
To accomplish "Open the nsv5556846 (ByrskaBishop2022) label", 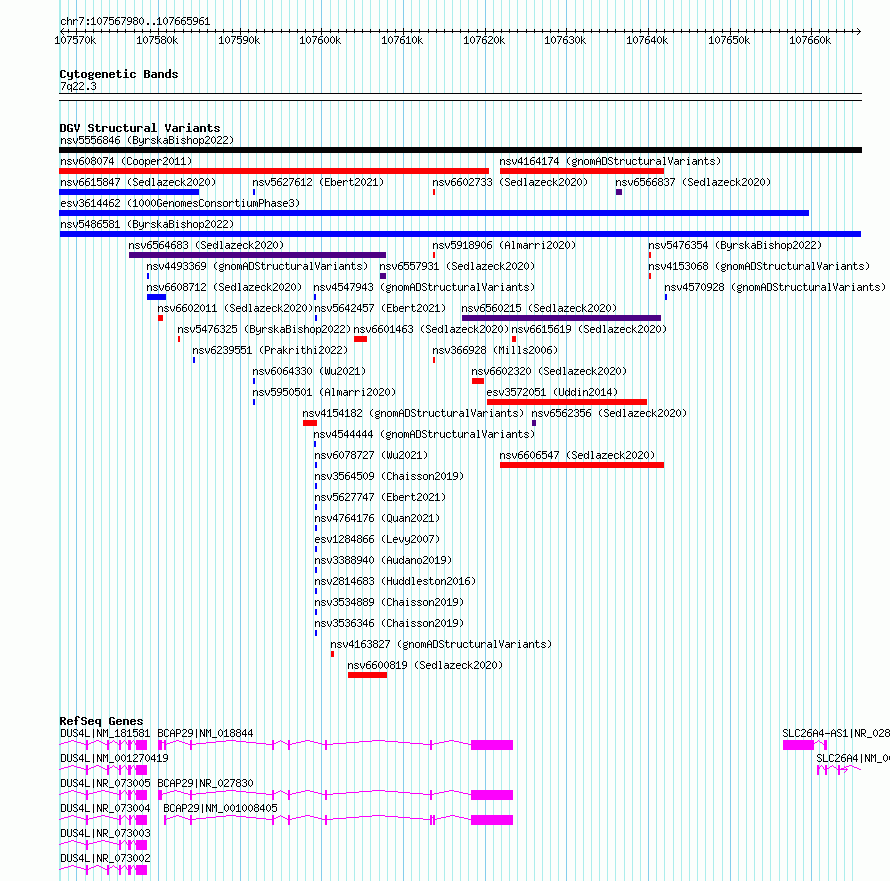I will click(x=147, y=140).
